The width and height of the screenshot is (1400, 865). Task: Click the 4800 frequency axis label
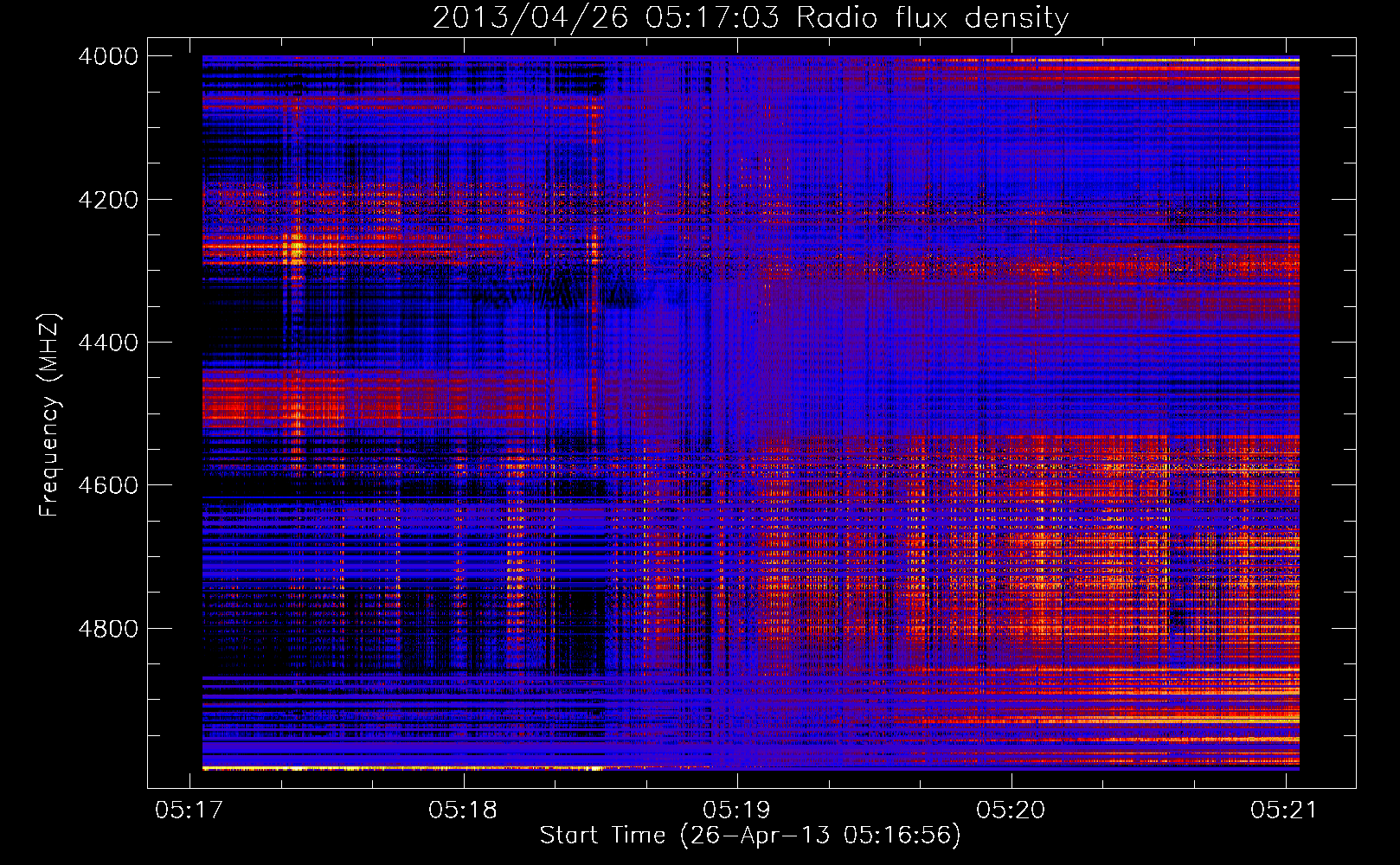coord(108,628)
